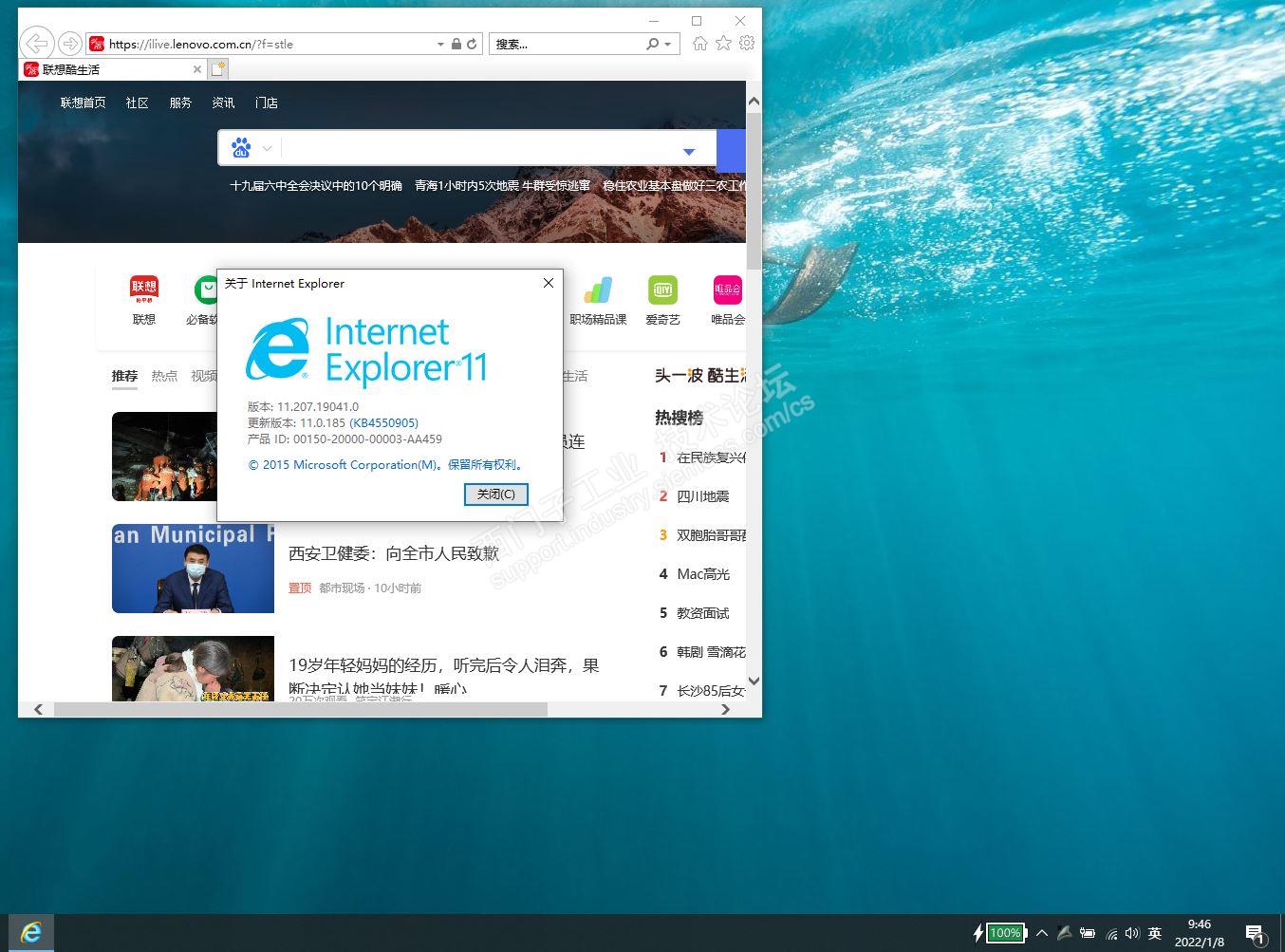Open the page search suggestions blue triangle
This screenshot has height=952, width=1285.
pos(689,151)
